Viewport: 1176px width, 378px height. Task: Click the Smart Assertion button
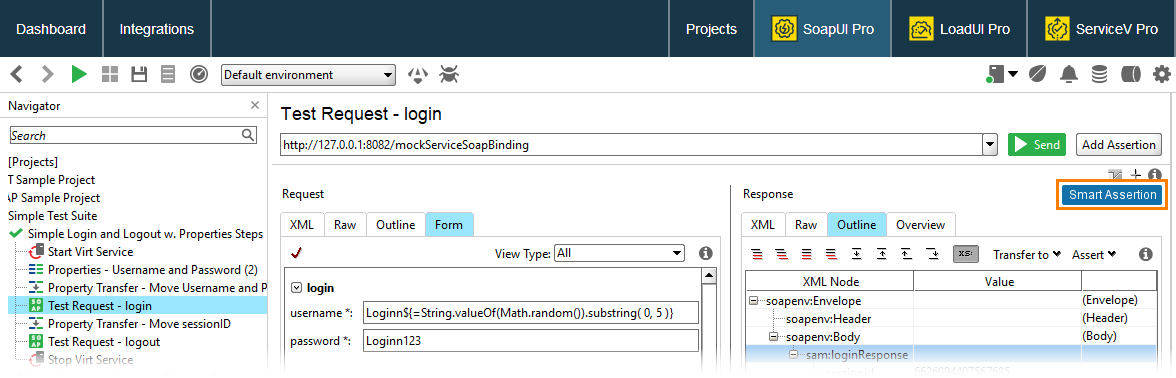tap(1113, 195)
